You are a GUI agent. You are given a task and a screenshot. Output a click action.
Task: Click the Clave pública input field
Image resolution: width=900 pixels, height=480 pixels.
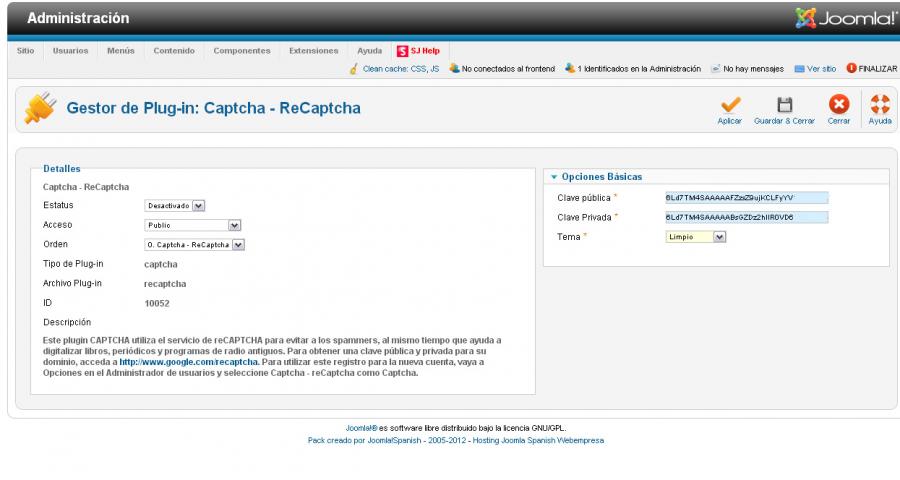747,198
